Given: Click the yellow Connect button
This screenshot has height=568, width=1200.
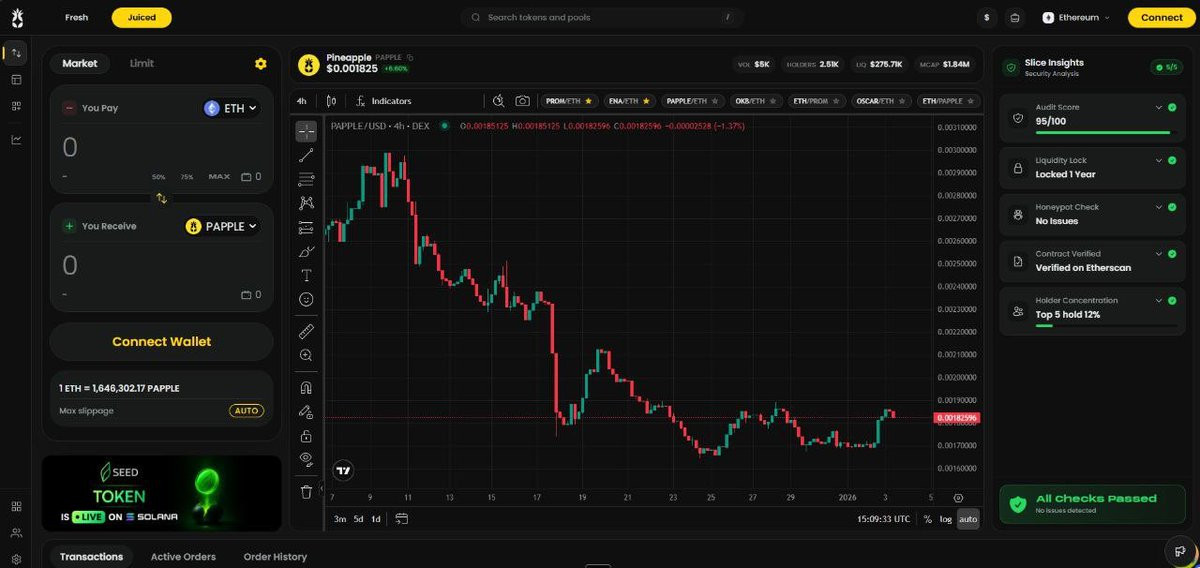Looking at the screenshot, I should click(1161, 17).
